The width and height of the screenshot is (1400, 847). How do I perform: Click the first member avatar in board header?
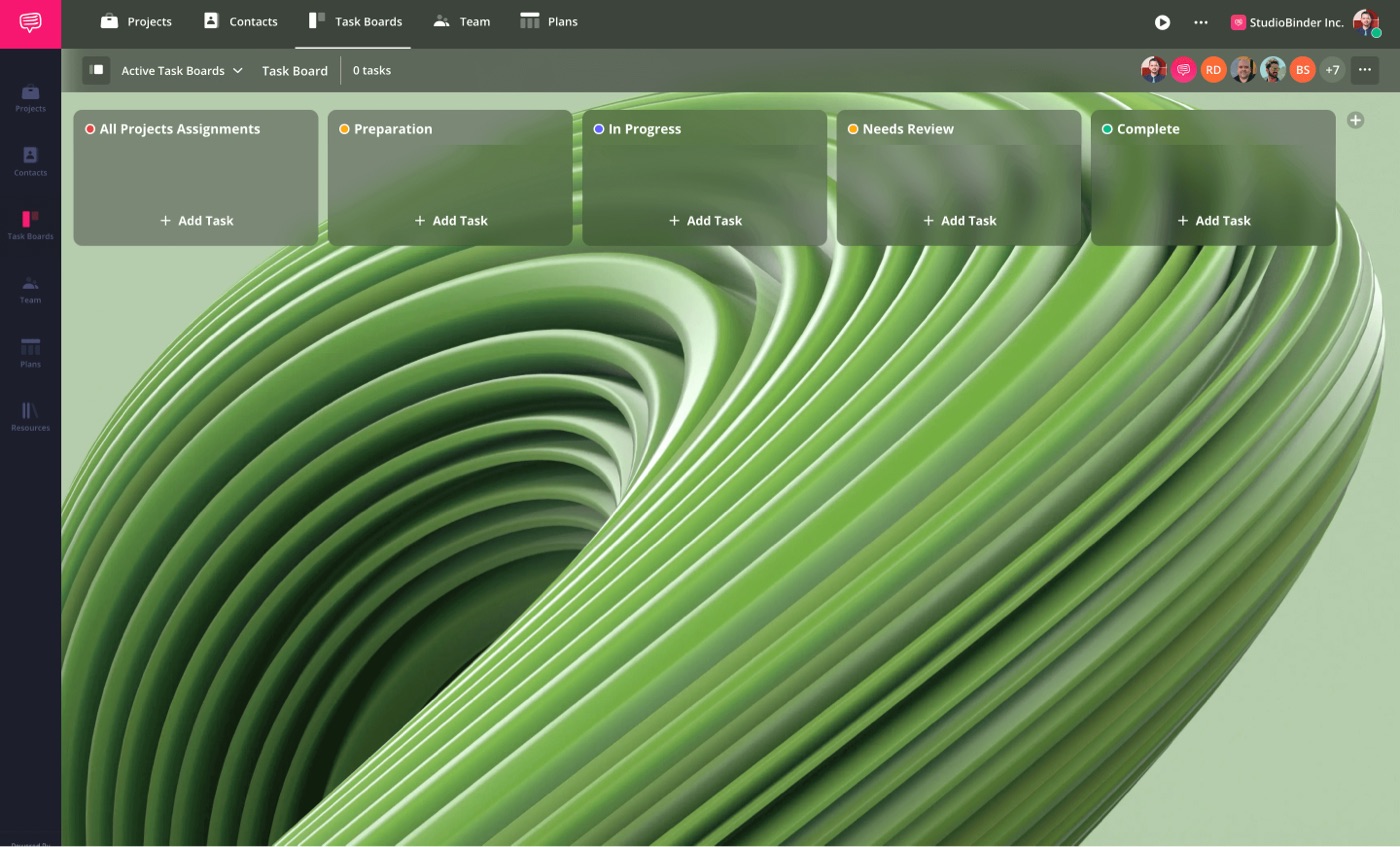1154,70
